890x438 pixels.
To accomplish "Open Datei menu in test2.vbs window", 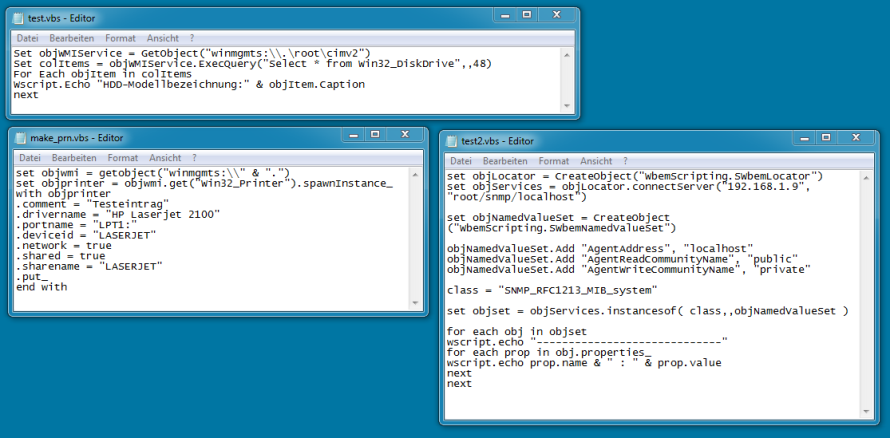I will tap(461, 161).
